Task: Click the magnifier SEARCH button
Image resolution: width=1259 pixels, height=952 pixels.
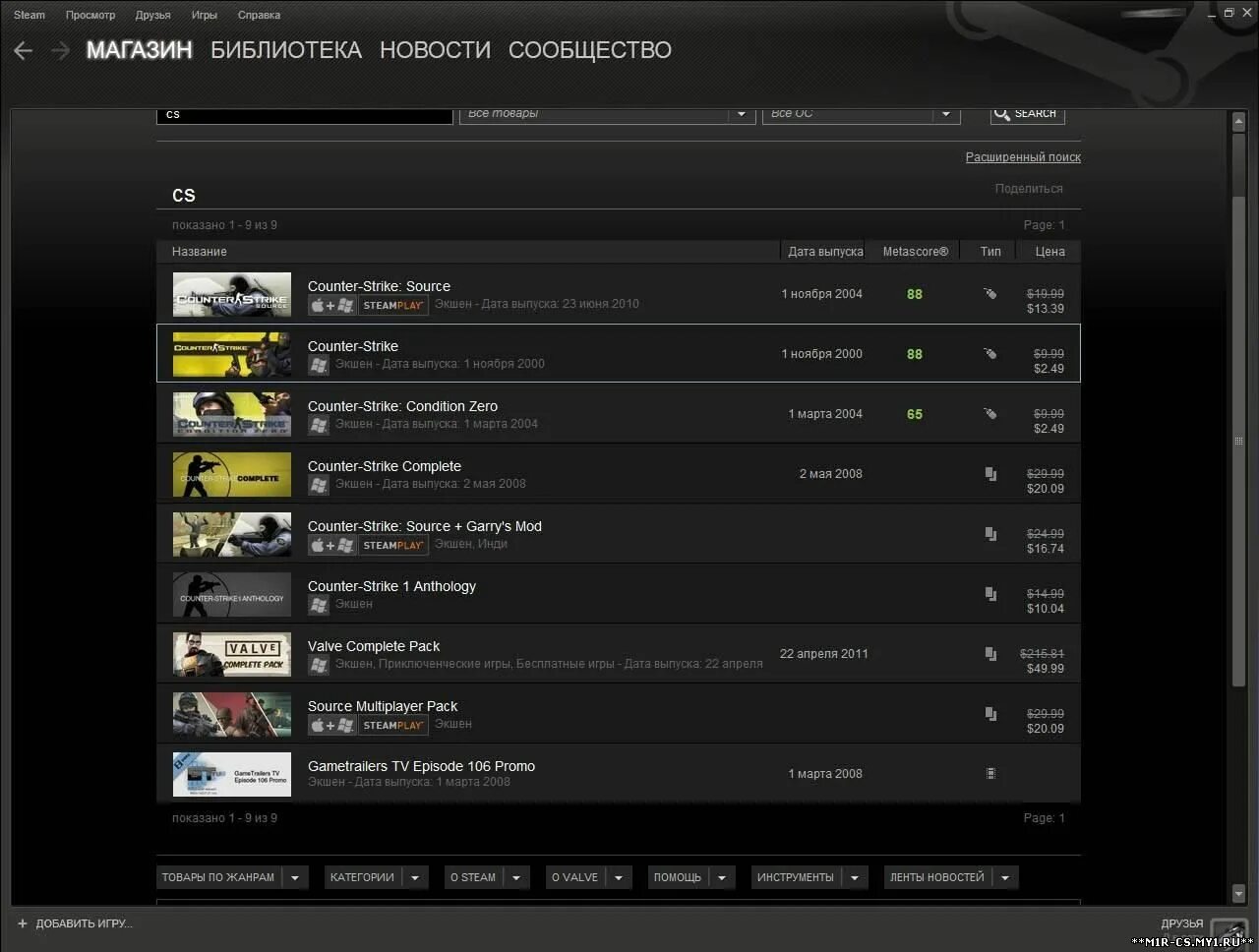Action: [1027, 114]
